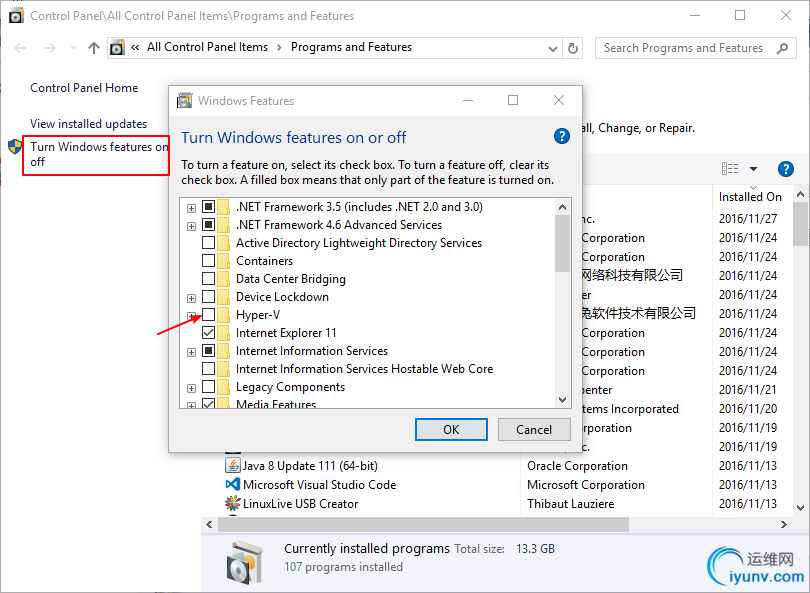Open View installed updates link

[88, 124]
